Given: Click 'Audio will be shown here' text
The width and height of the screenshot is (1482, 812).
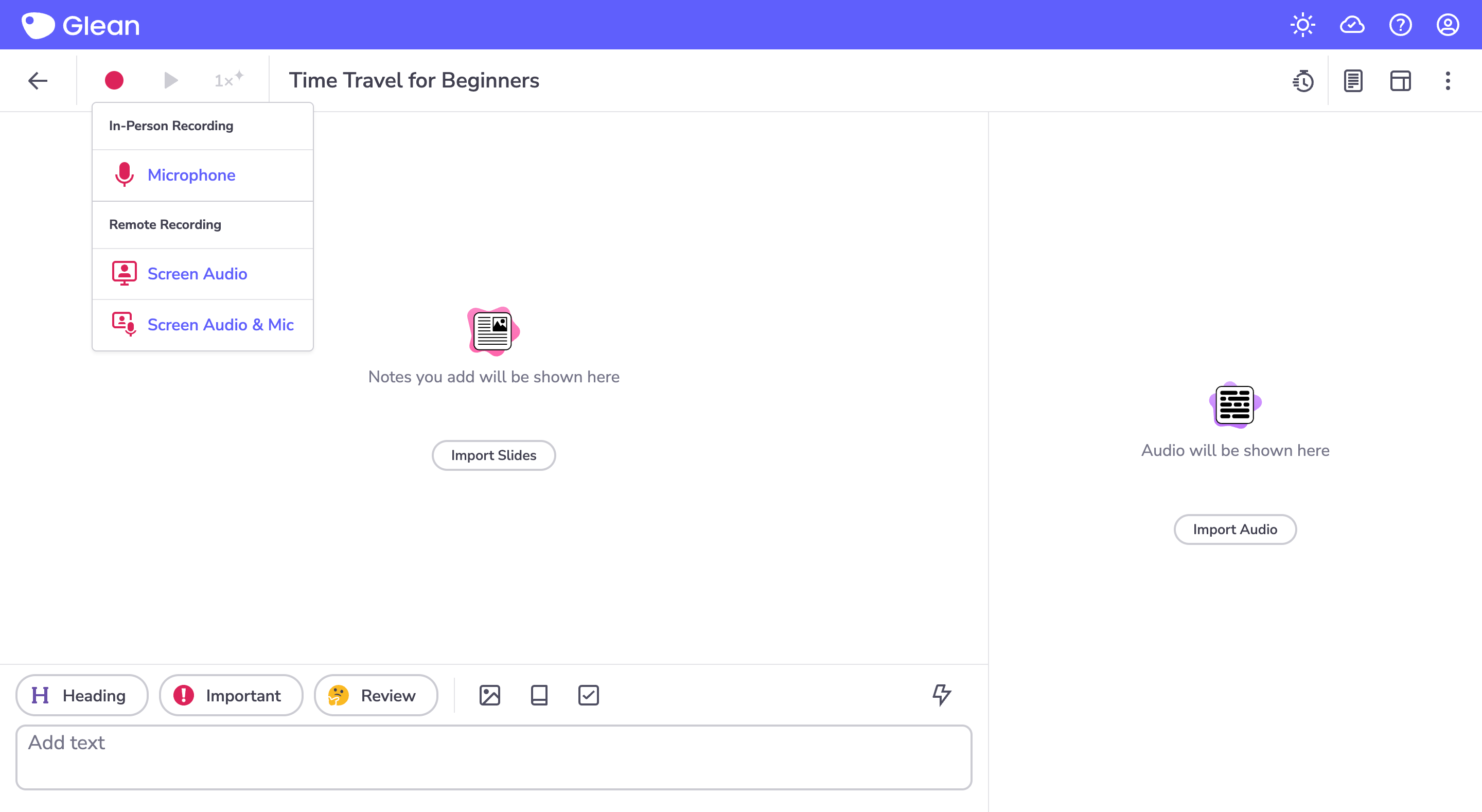Looking at the screenshot, I should (x=1234, y=451).
